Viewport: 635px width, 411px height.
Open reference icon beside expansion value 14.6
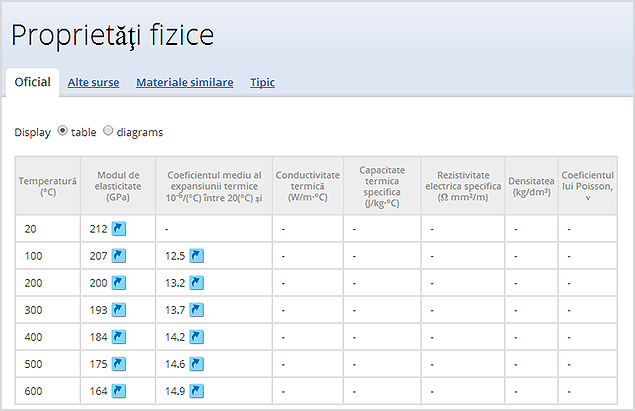(x=196, y=364)
